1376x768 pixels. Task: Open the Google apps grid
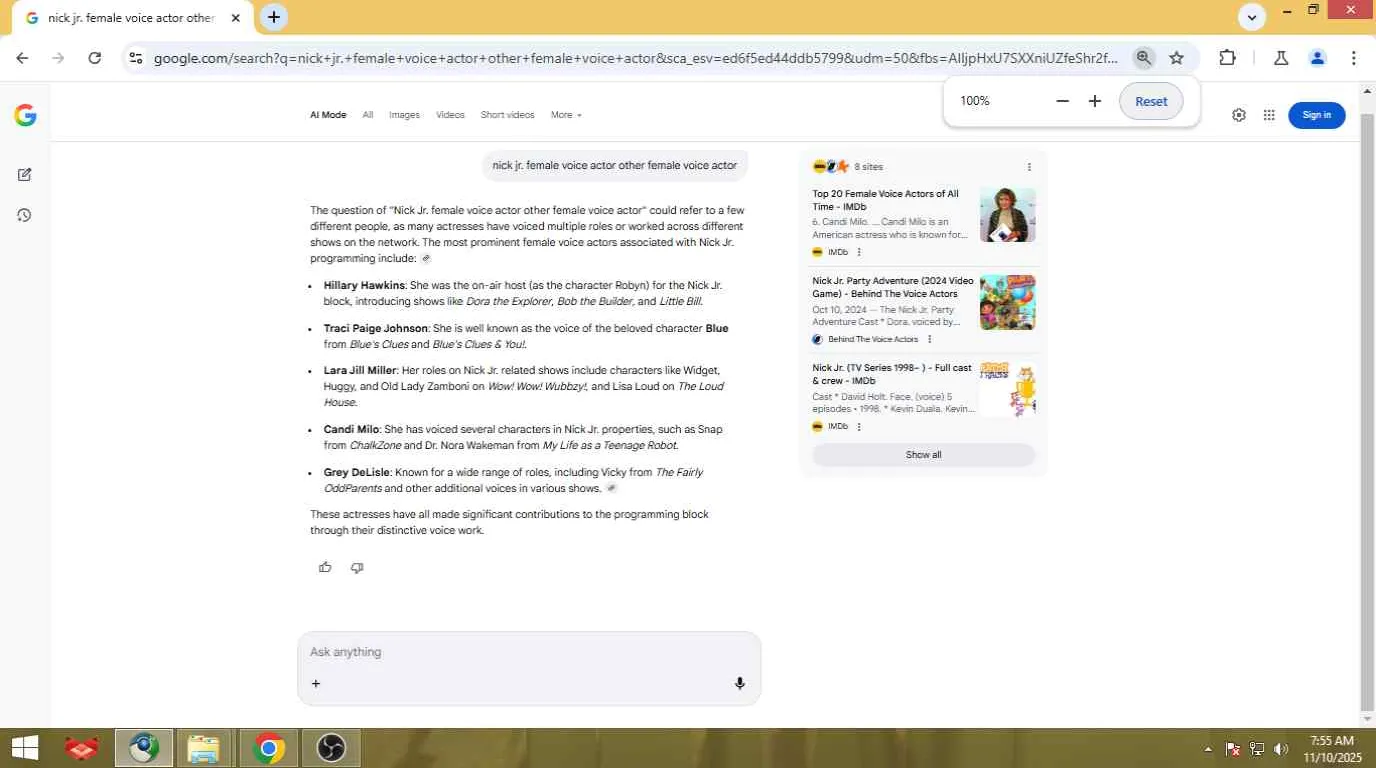coord(1269,115)
